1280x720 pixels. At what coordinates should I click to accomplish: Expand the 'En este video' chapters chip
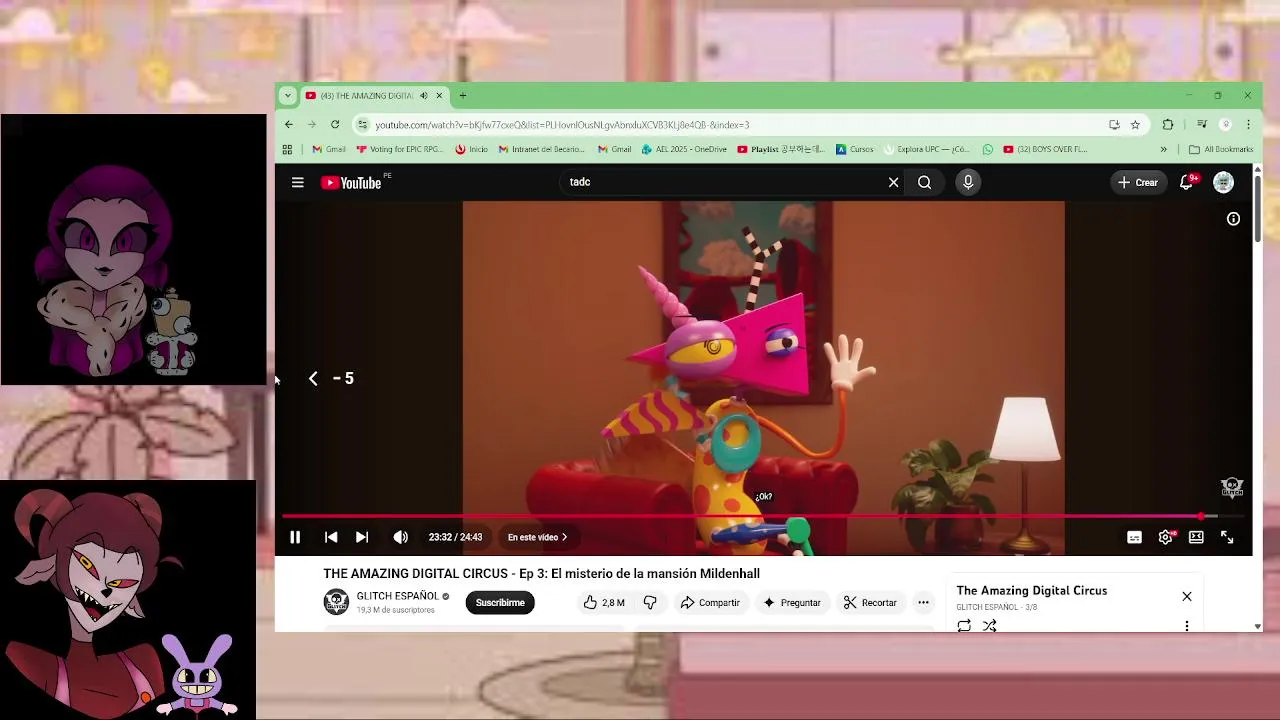coord(537,537)
